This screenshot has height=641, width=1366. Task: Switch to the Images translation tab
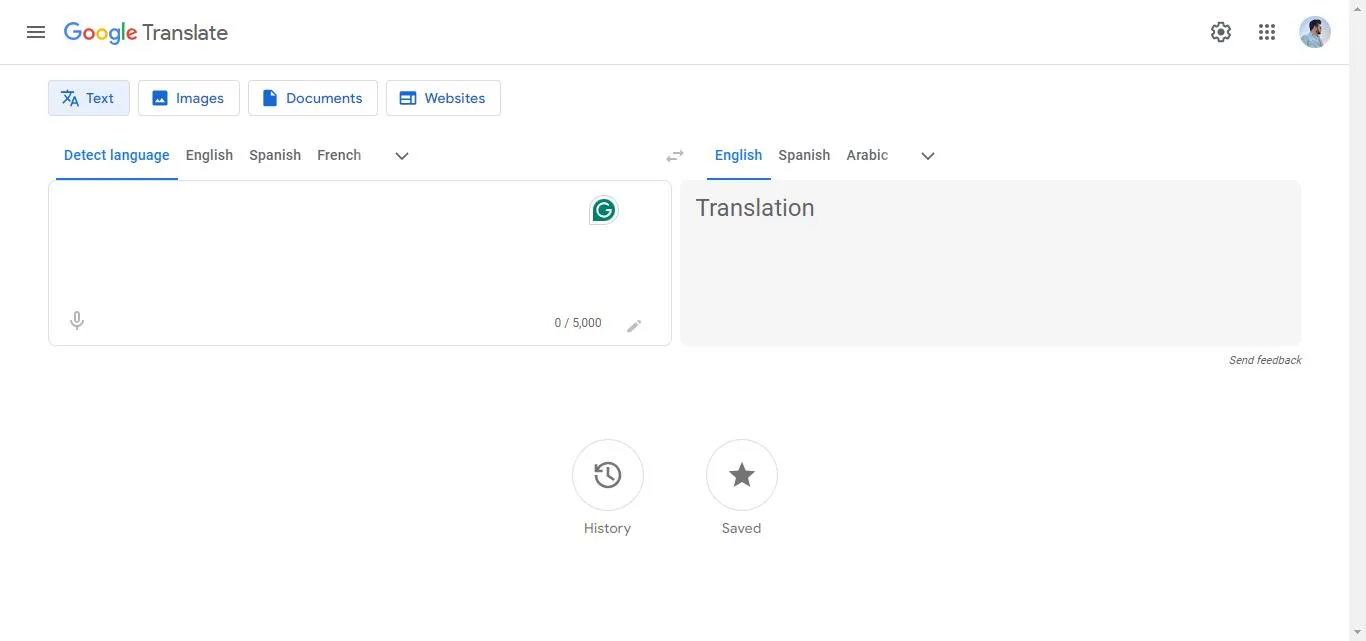188,97
